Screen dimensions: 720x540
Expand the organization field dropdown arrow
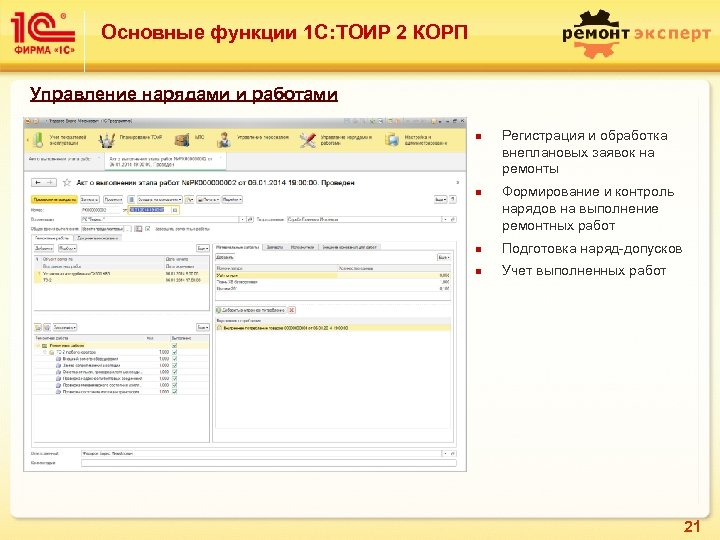click(243, 219)
